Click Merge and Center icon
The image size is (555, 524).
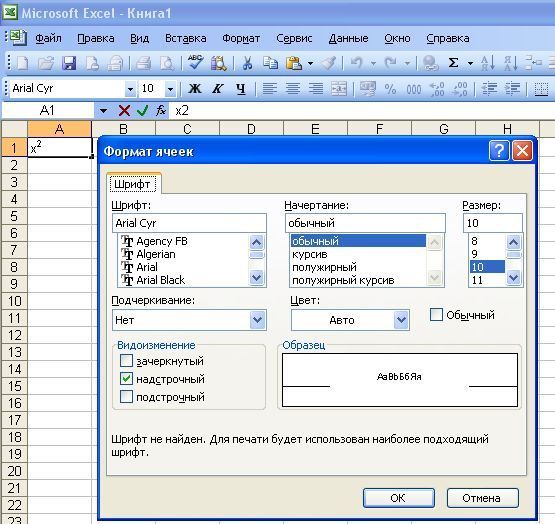pyautogui.click(x=339, y=89)
